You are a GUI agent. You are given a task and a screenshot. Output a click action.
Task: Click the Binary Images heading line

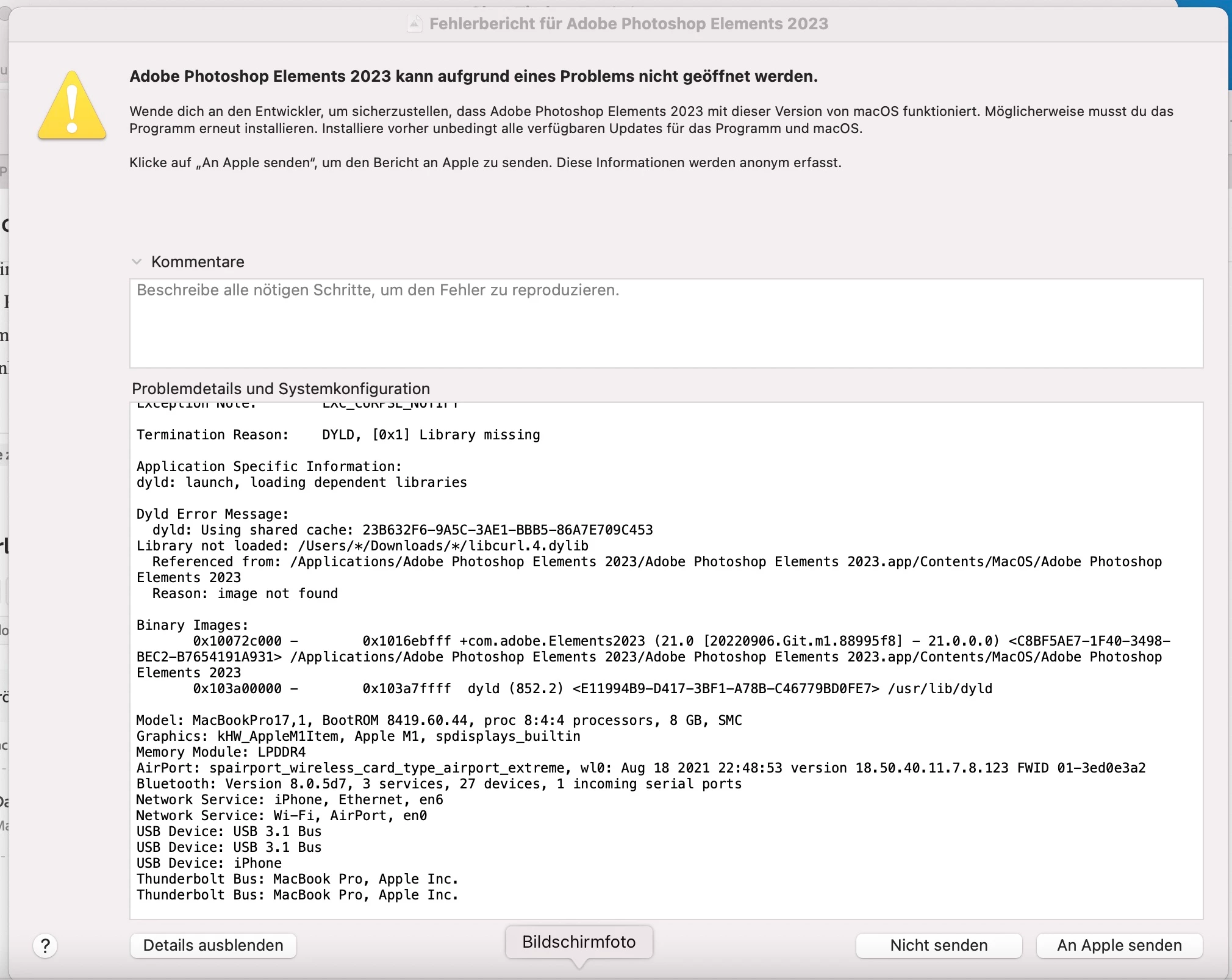[x=192, y=625]
